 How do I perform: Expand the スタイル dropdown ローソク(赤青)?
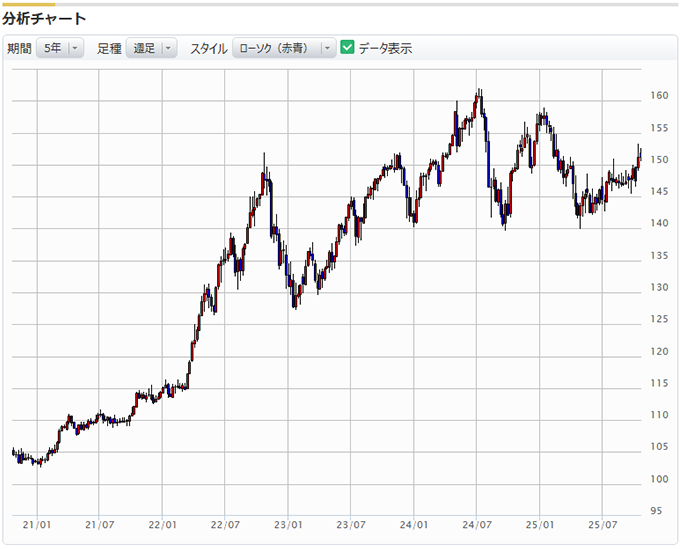click(x=283, y=48)
